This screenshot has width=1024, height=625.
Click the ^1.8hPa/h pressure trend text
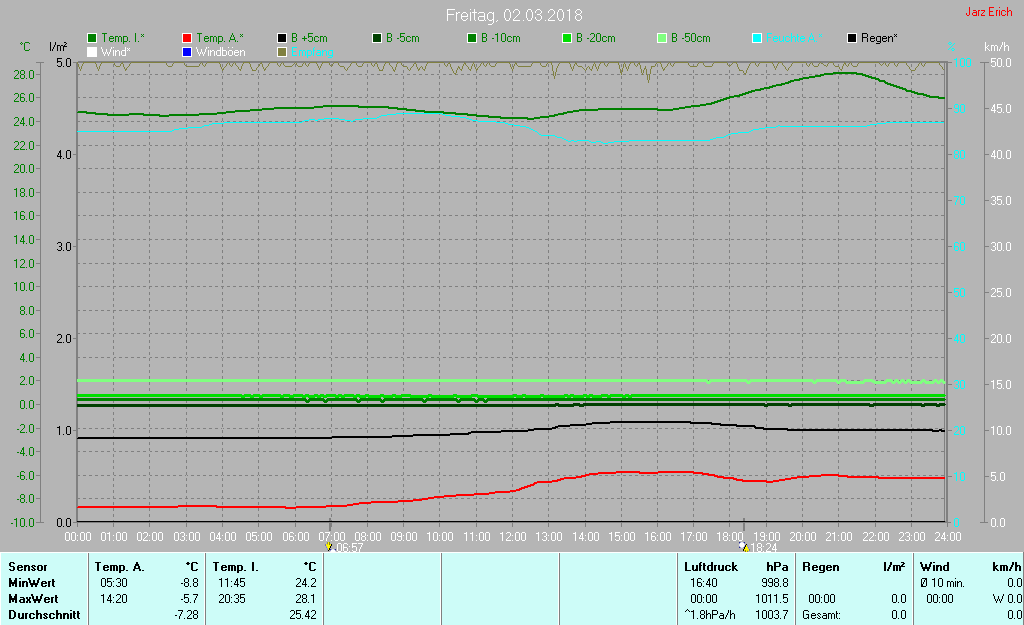709,615
